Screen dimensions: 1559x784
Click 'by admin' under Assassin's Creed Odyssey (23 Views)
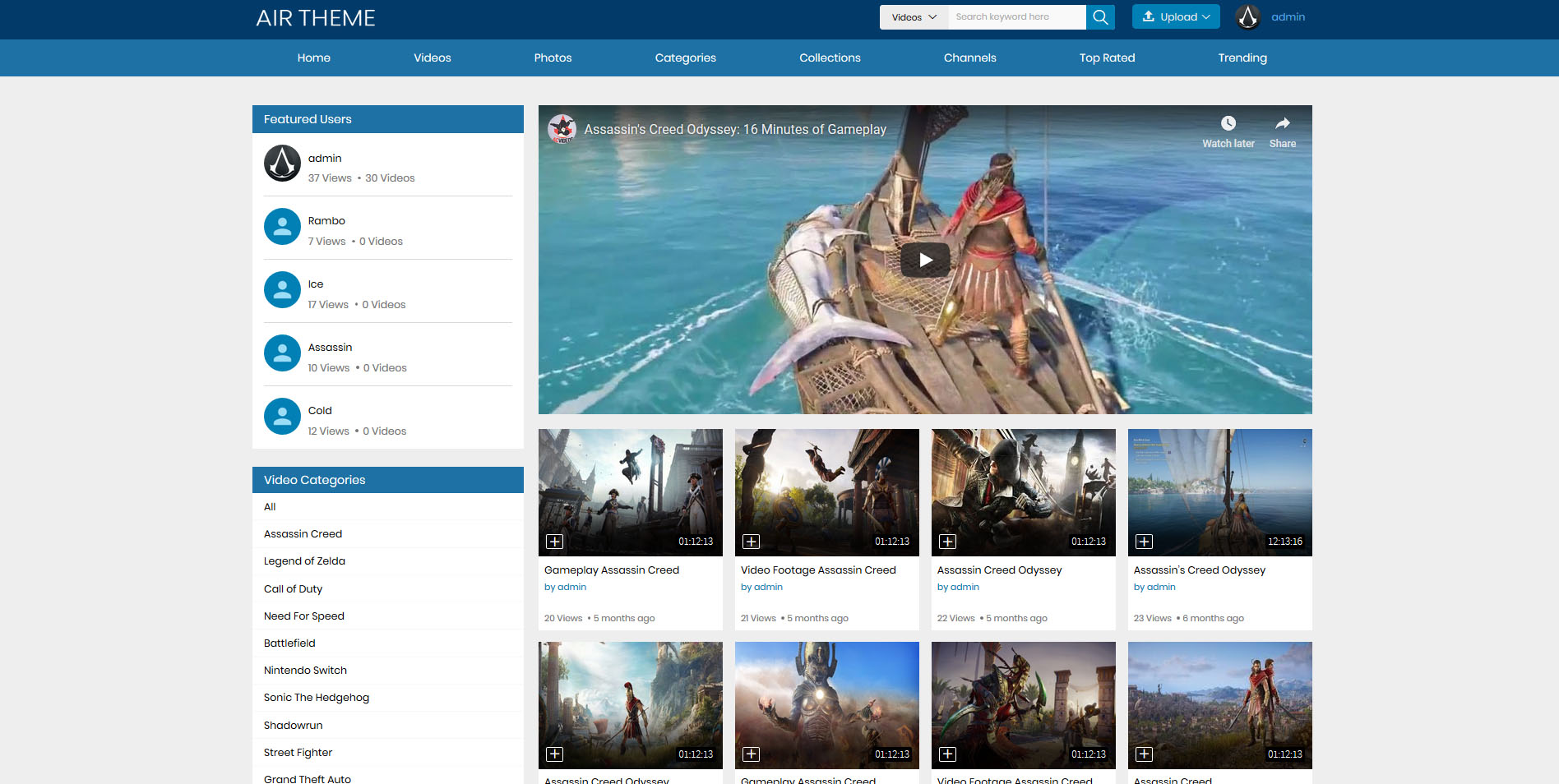tap(1154, 587)
